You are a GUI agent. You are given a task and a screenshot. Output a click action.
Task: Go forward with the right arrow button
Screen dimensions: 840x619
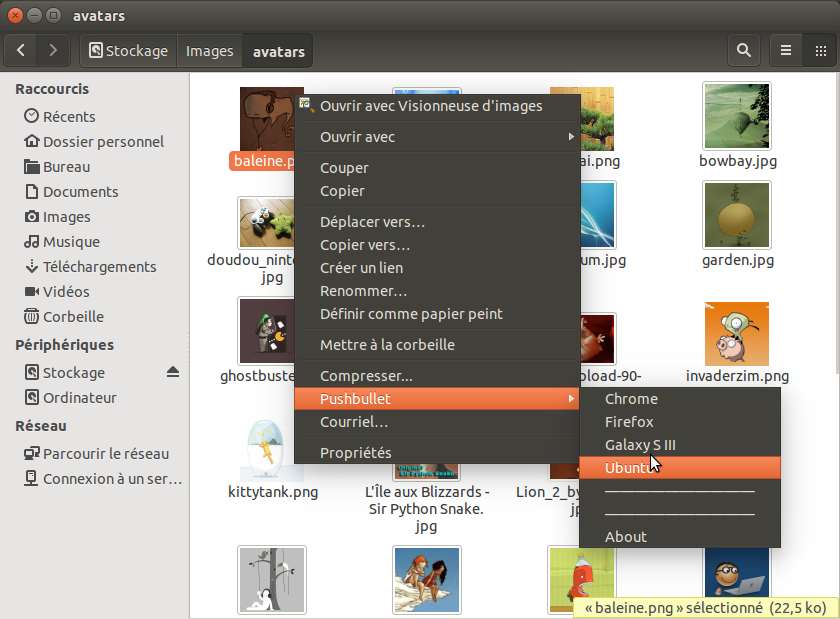[53, 50]
